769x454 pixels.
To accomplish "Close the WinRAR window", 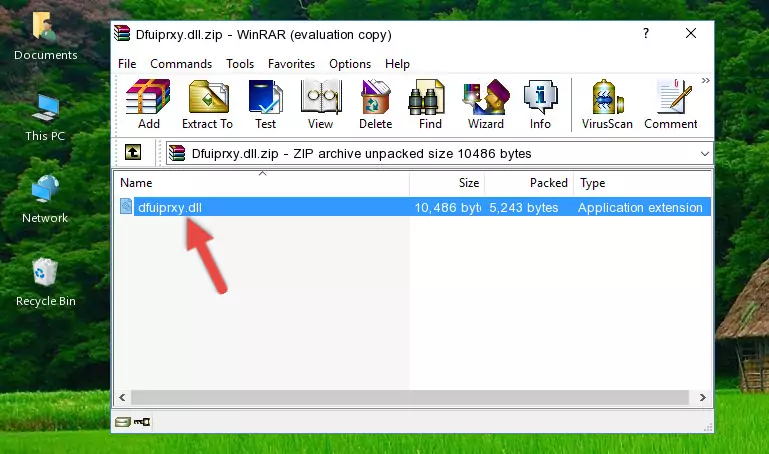I will (x=691, y=33).
